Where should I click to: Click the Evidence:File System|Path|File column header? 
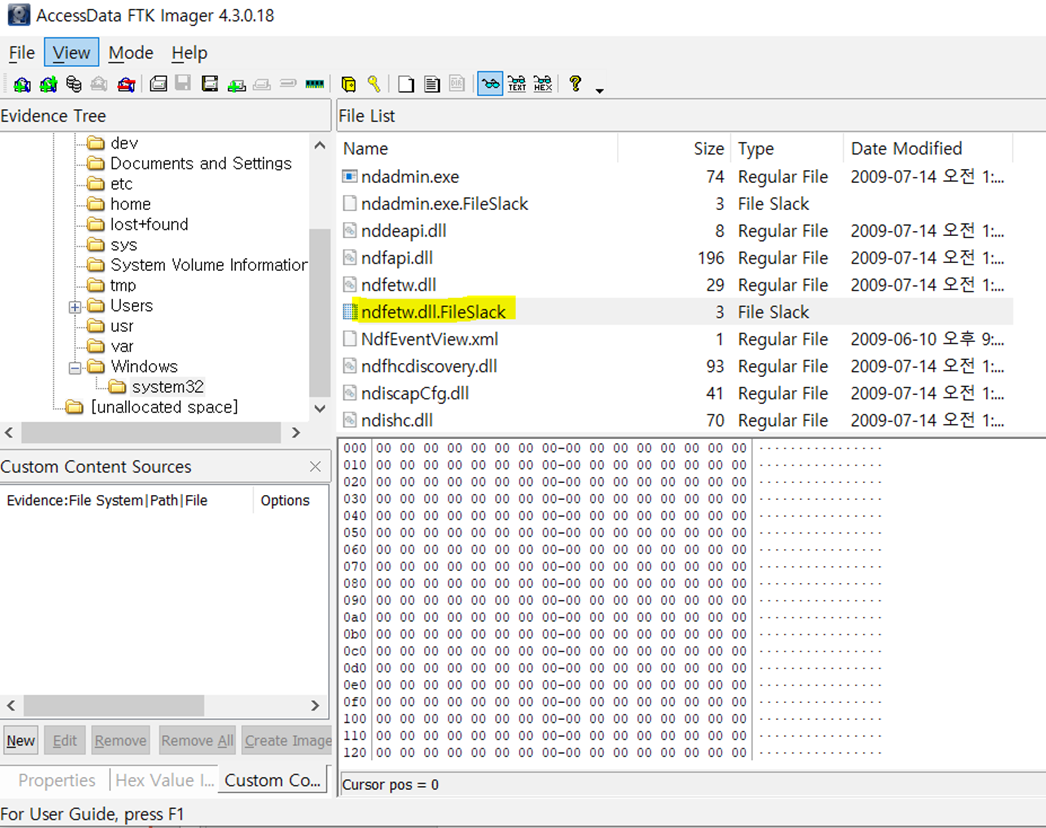pos(127,500)
